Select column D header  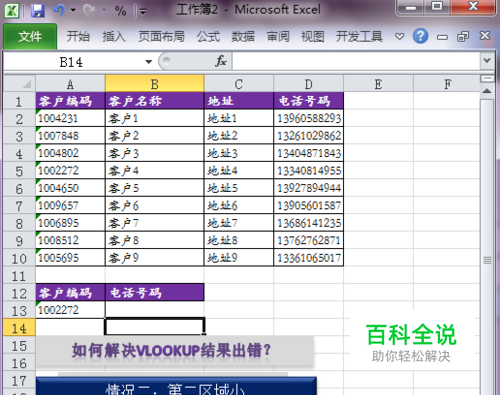(x=308, y=84)
